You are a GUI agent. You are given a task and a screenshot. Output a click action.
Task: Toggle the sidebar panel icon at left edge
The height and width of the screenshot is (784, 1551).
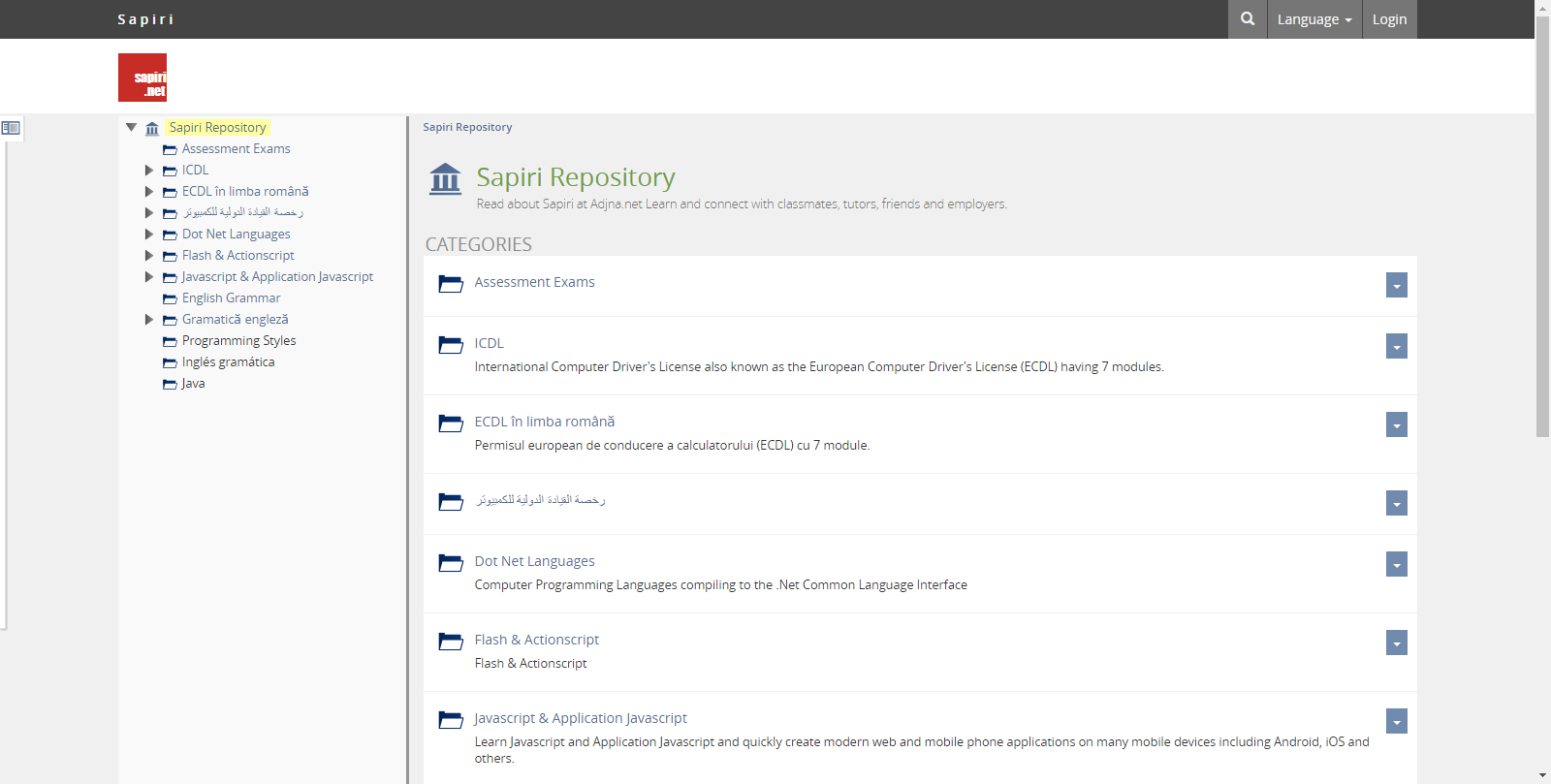[11, 128]
